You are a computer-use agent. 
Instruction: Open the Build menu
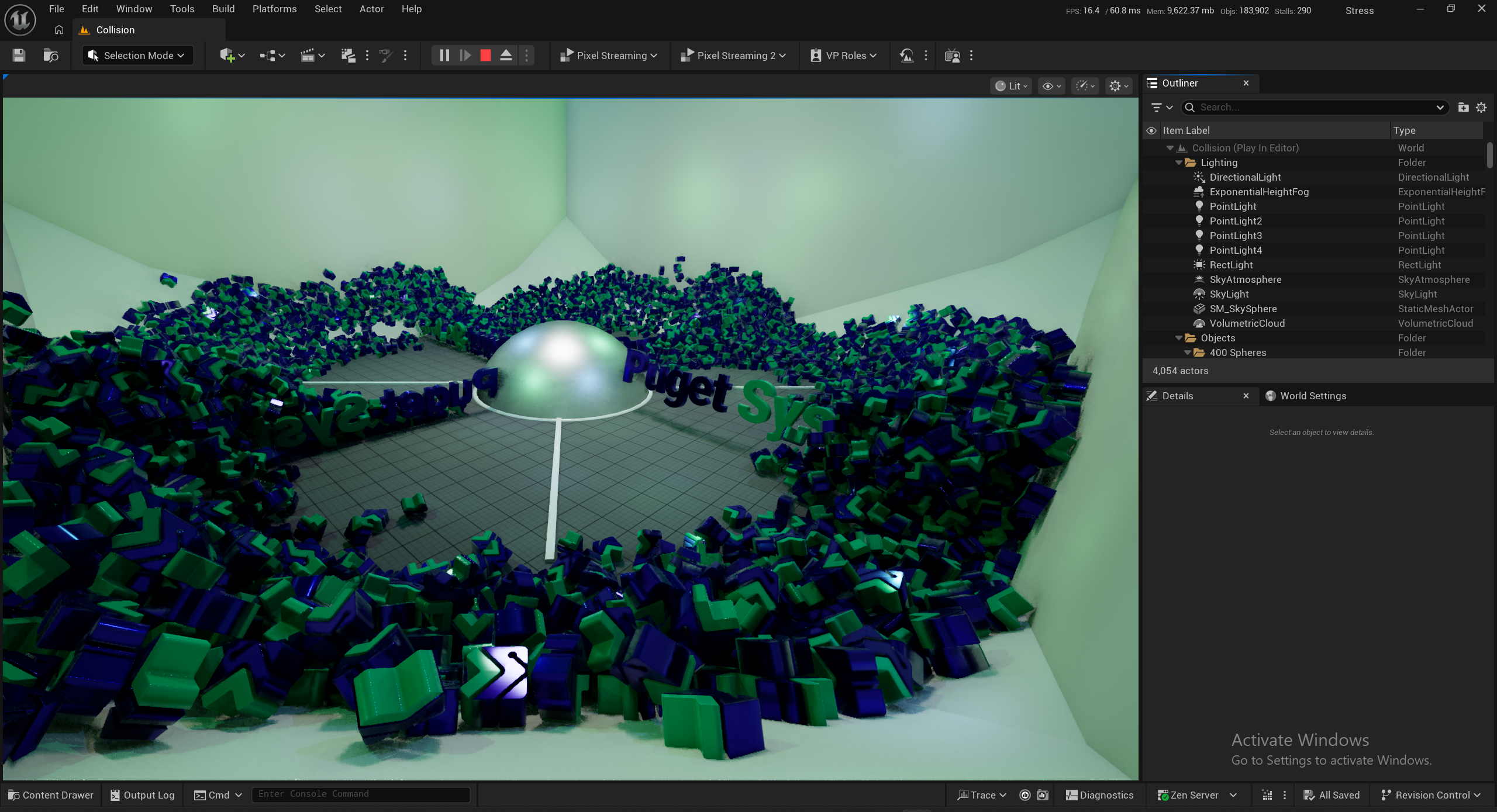click(x=223, y=9)
